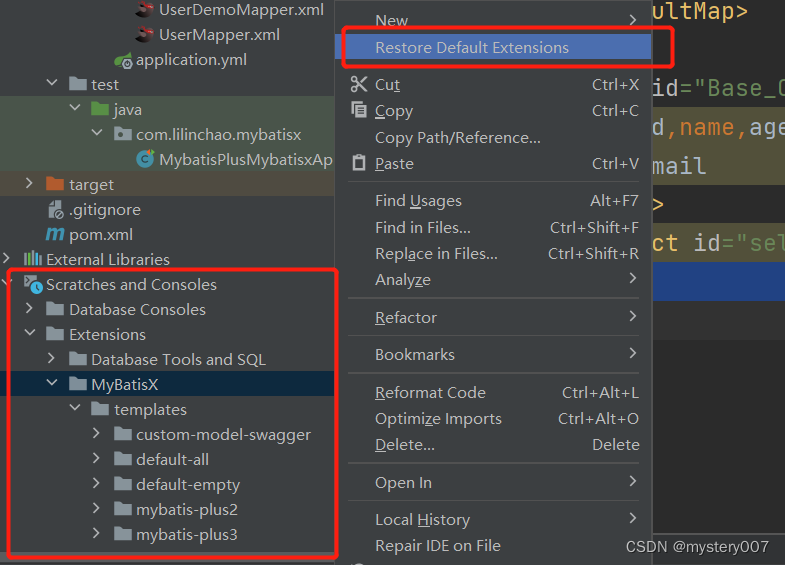Click the Scratches and Consoles icon
Screen dimensions: 785x565
coord(33,284)
